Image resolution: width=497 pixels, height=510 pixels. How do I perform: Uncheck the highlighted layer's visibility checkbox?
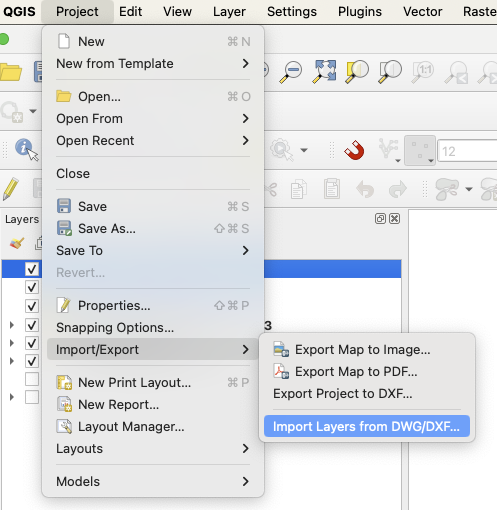pyautogui.click(x=32, y=269)
